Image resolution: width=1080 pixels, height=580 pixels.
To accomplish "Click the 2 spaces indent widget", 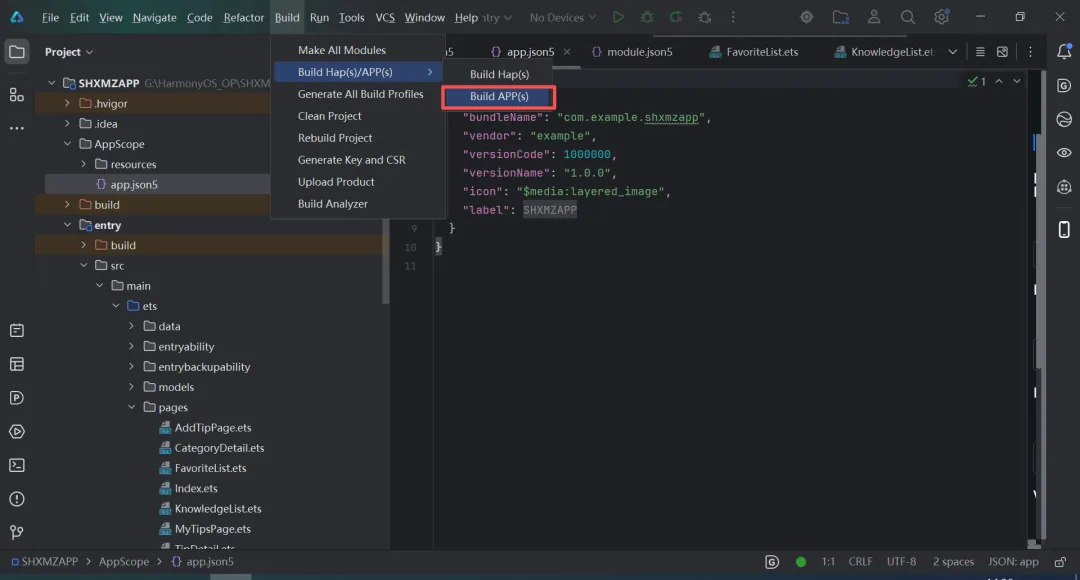I will (953, 562).
